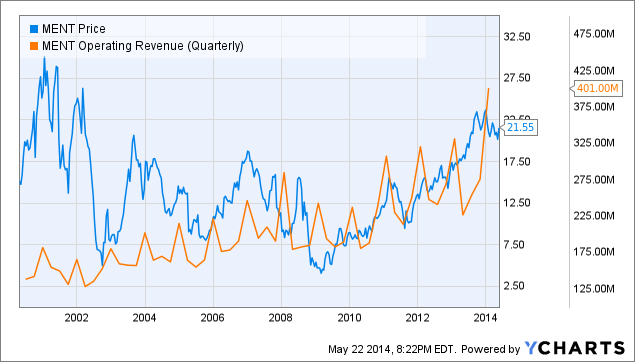Click the 32.50 price axis value

click(x=517, y=37)
